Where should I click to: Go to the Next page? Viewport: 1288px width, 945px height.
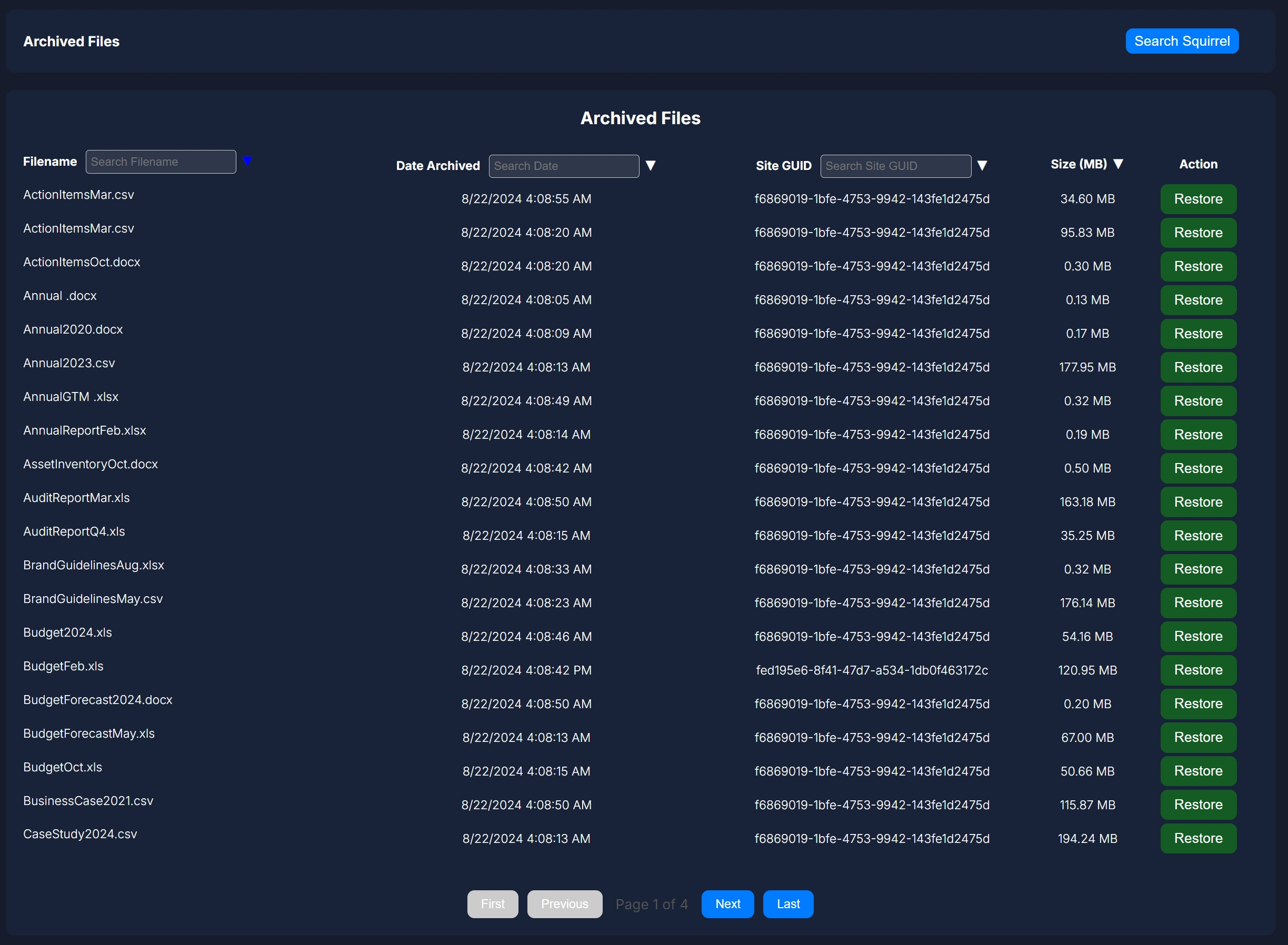click(x=727, y=904)
